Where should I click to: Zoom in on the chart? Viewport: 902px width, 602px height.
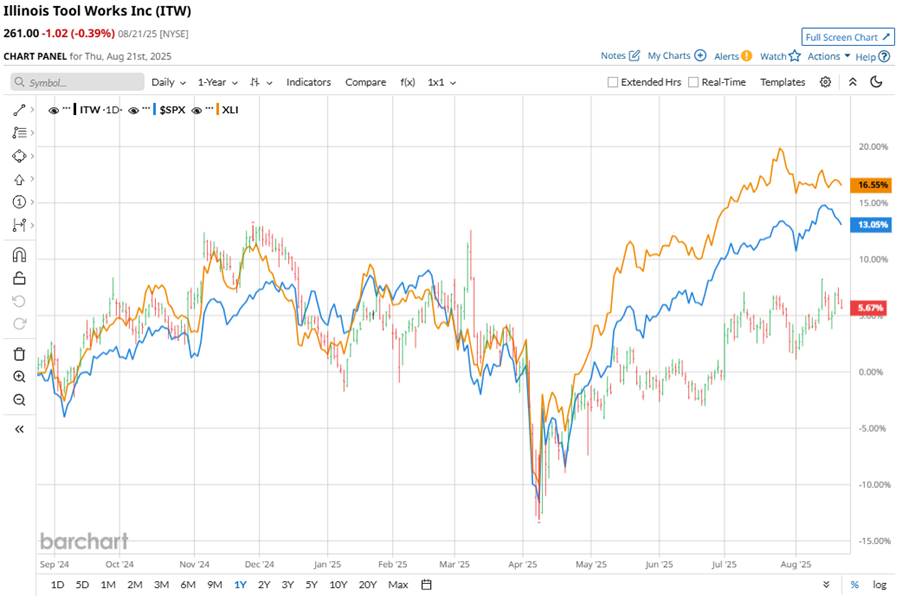tap(19, 377)
